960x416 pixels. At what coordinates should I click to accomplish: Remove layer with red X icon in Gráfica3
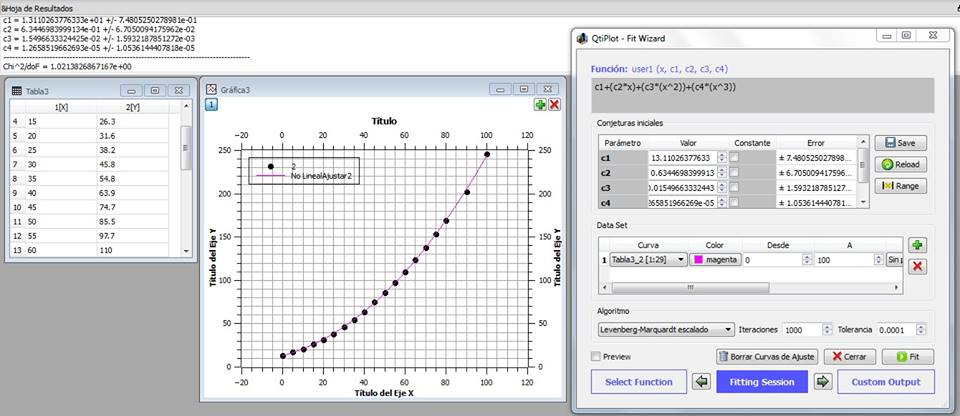(x=555, y=105)
